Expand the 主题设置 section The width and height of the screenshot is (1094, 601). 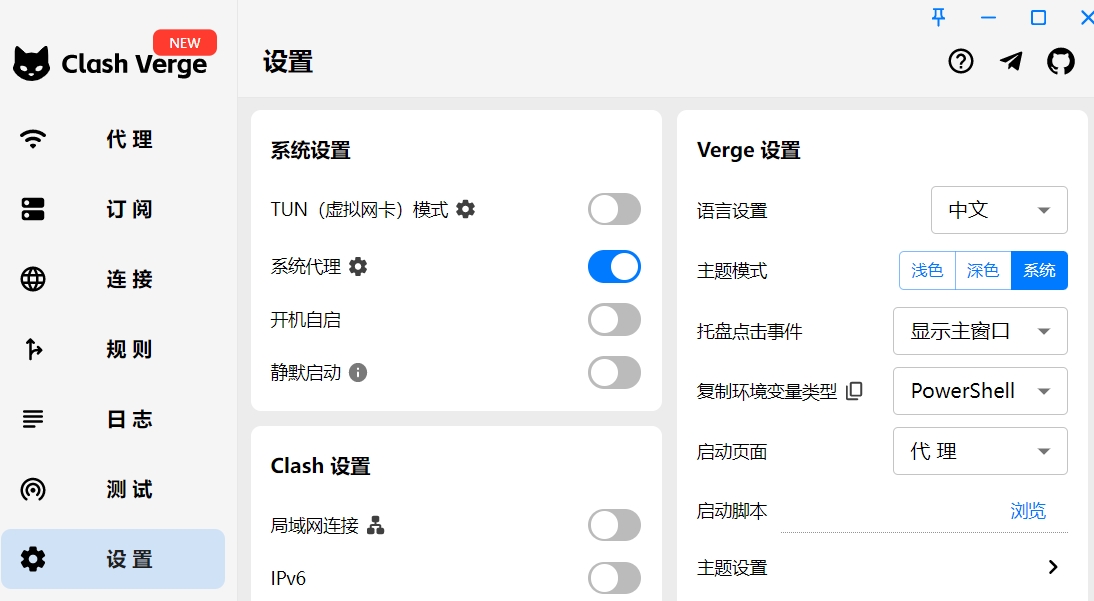[1052, 566]
